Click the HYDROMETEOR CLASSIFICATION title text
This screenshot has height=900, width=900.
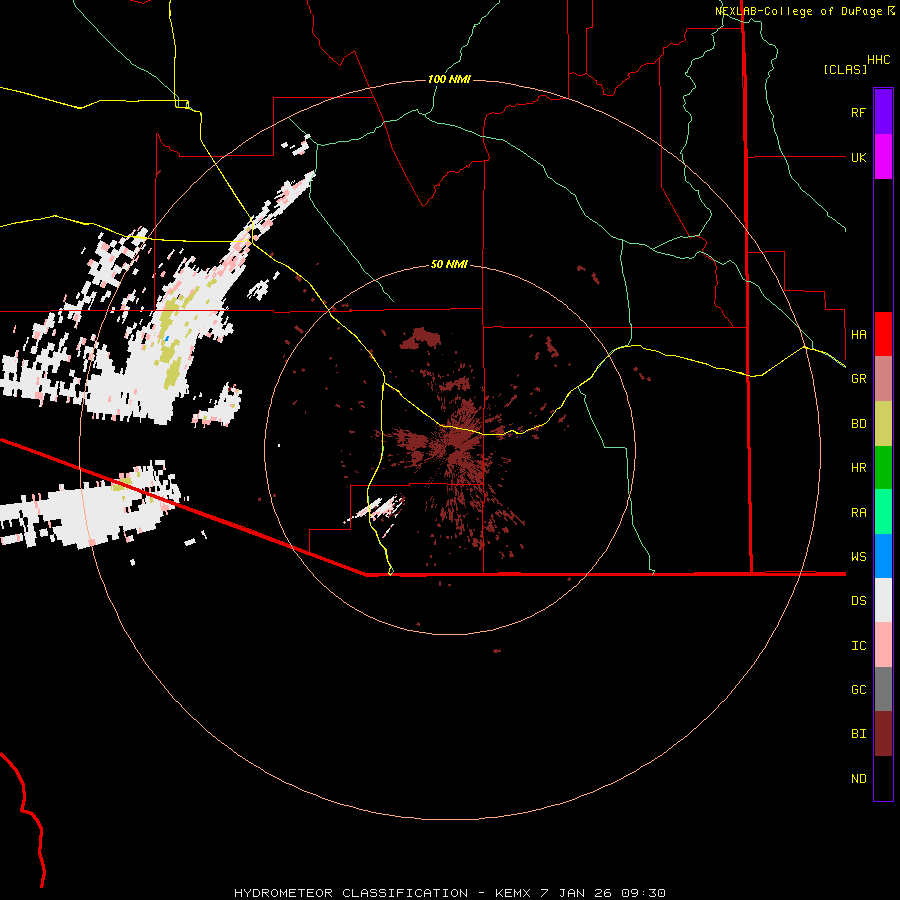click(351, 893)
